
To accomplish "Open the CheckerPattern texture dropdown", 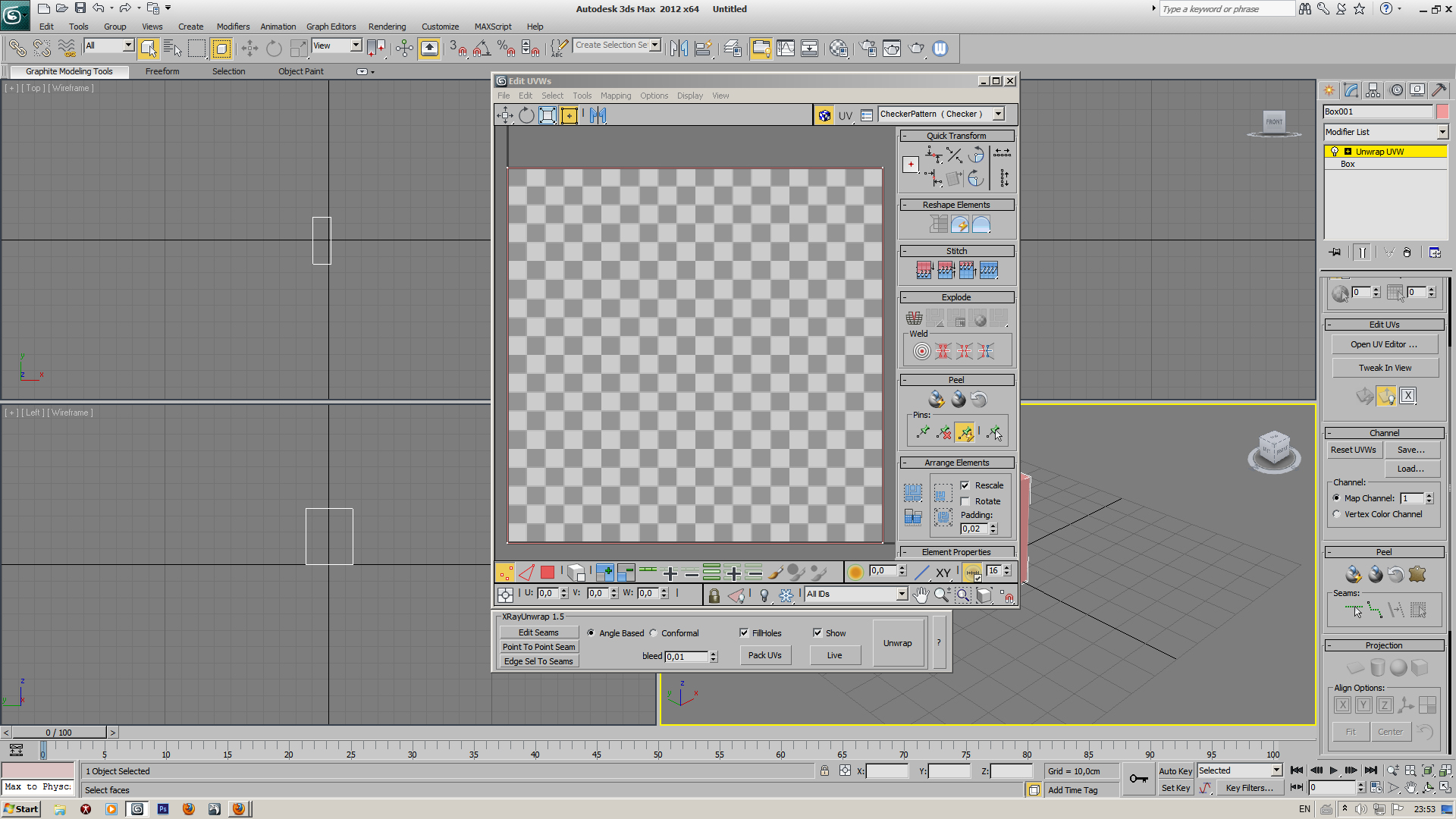I will point(999,114).
